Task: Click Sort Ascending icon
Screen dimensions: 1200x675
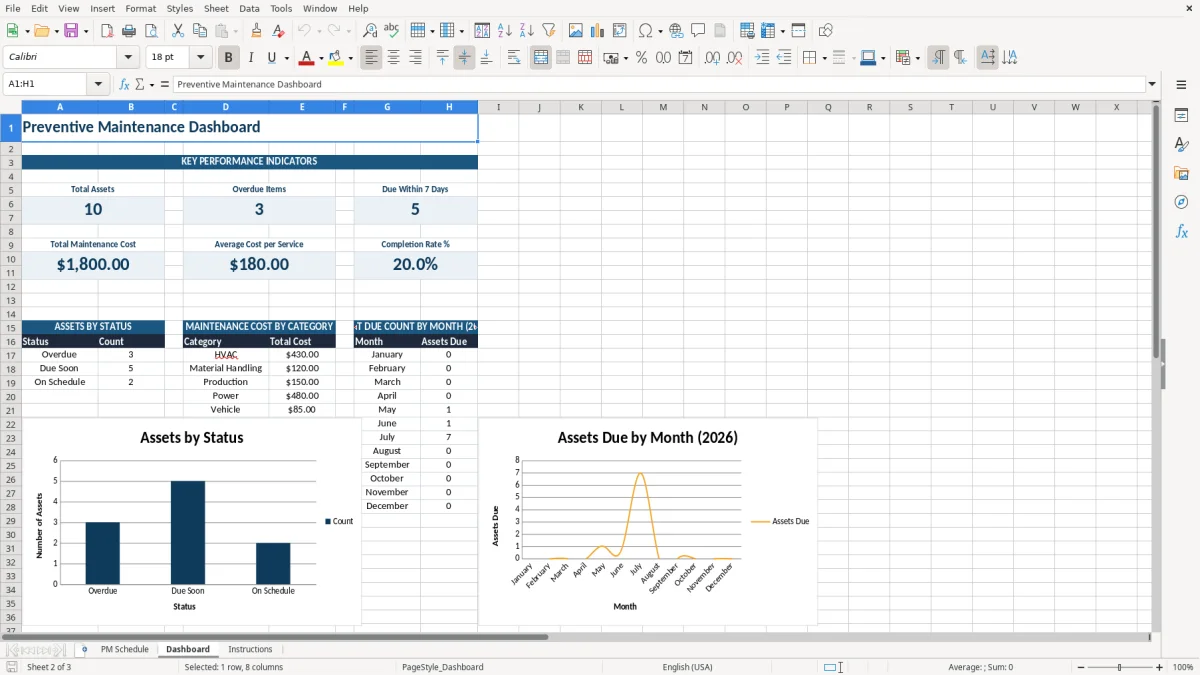Action: (x=505, y=31)
